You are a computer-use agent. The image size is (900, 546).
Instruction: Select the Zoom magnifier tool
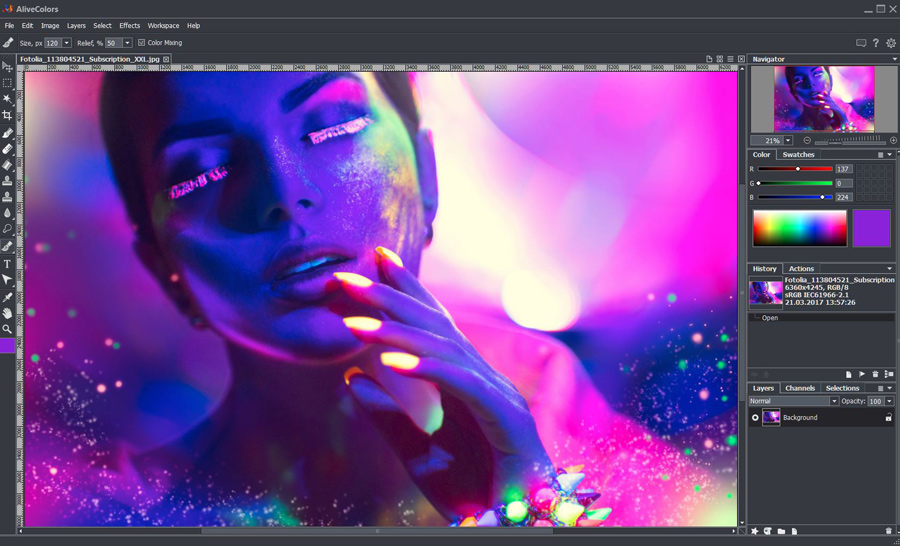point(7,329)
